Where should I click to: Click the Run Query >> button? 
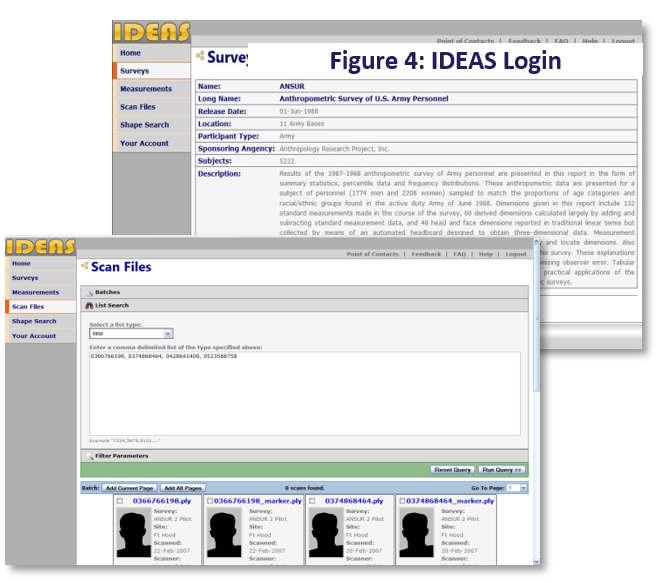click(x=502, y=470)
